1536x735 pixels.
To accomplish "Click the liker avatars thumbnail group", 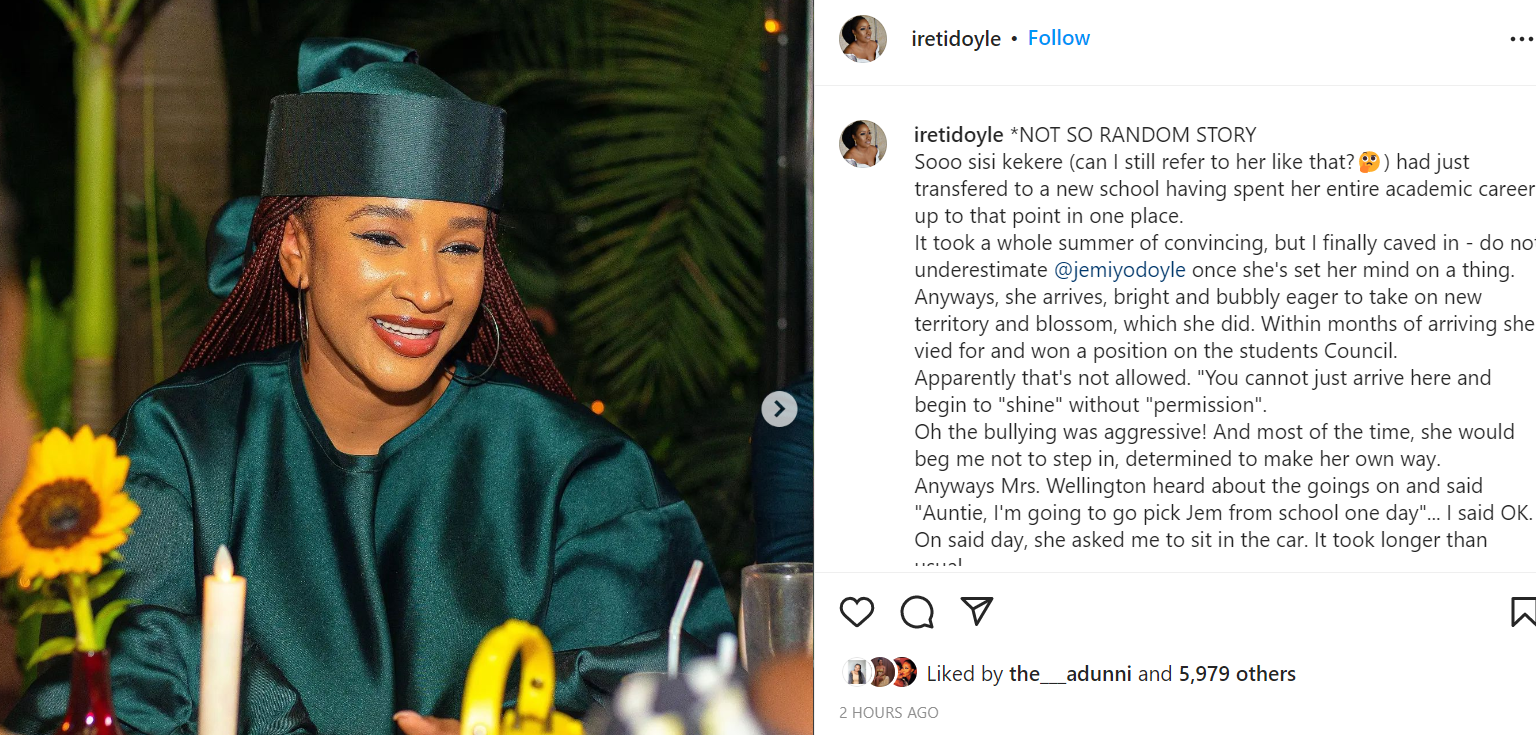I will pyautogui.click(x=880, y=672).
